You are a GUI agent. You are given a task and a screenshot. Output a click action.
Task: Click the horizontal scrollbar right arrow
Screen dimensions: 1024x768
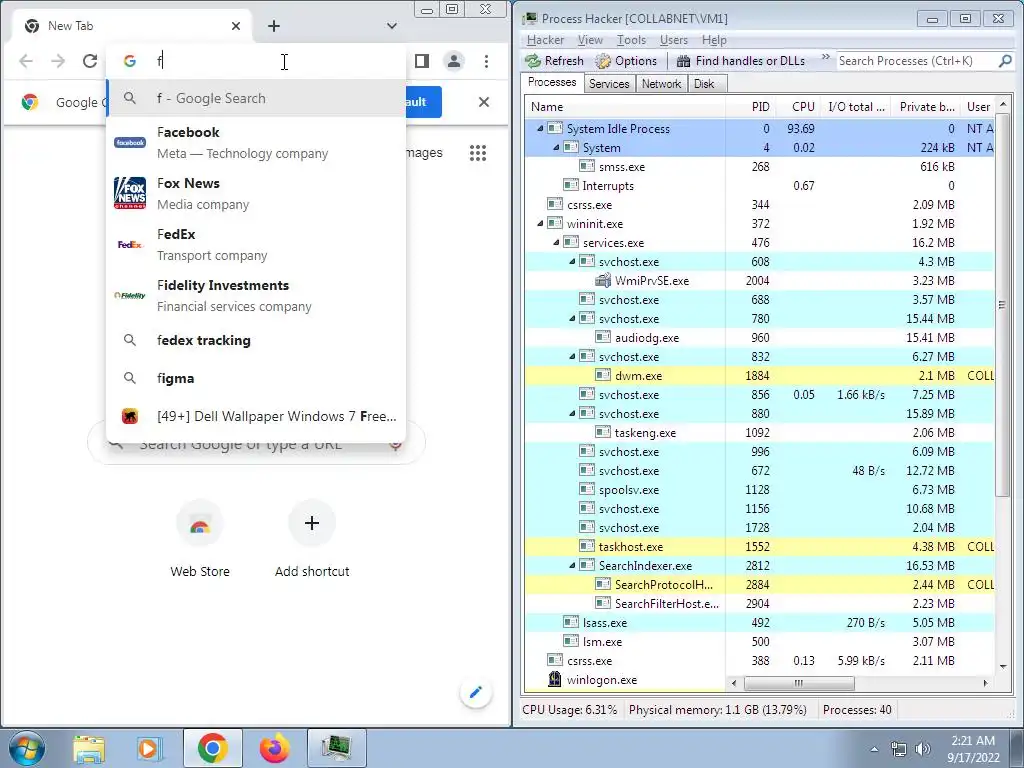(985, 683)
